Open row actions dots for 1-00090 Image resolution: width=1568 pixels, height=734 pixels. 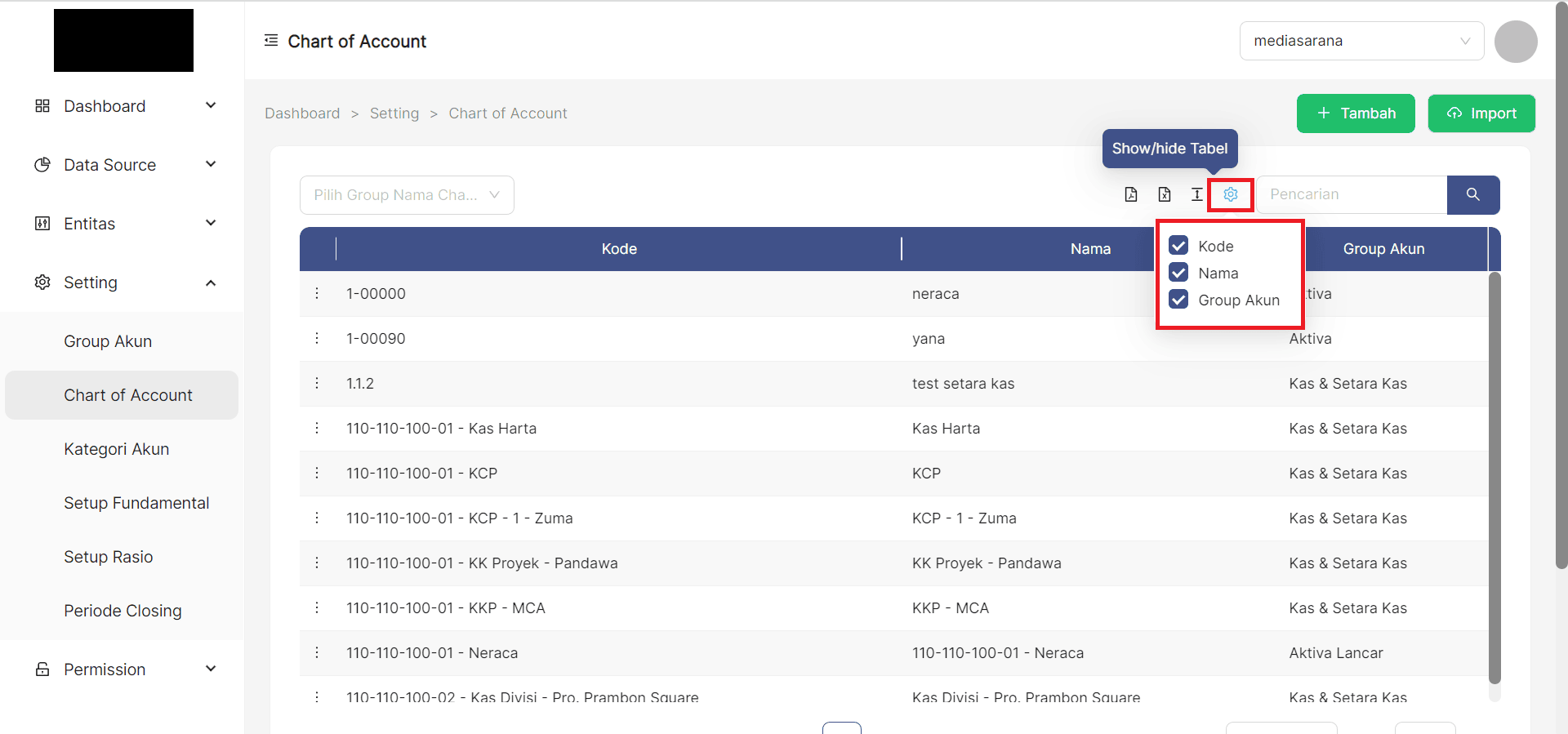[x=317, y=338]
